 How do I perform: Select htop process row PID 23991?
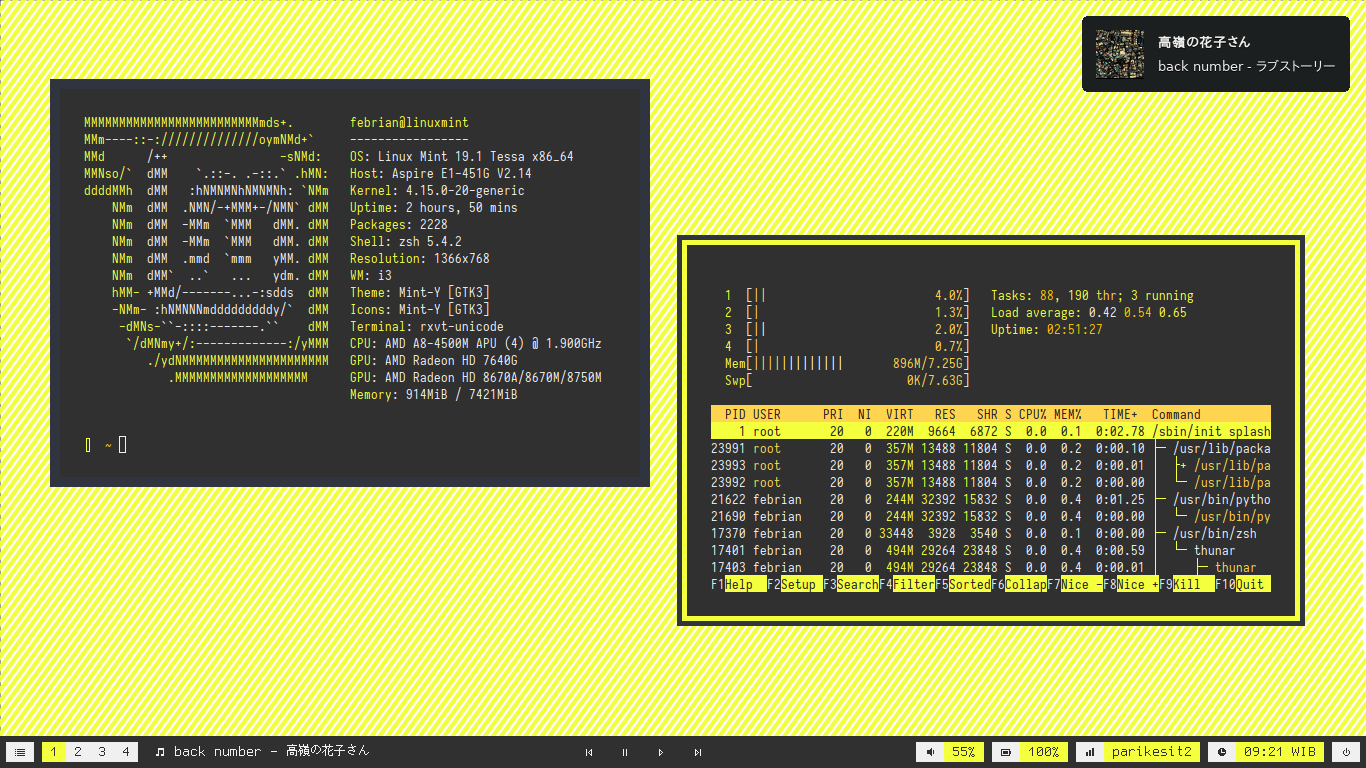991,448
